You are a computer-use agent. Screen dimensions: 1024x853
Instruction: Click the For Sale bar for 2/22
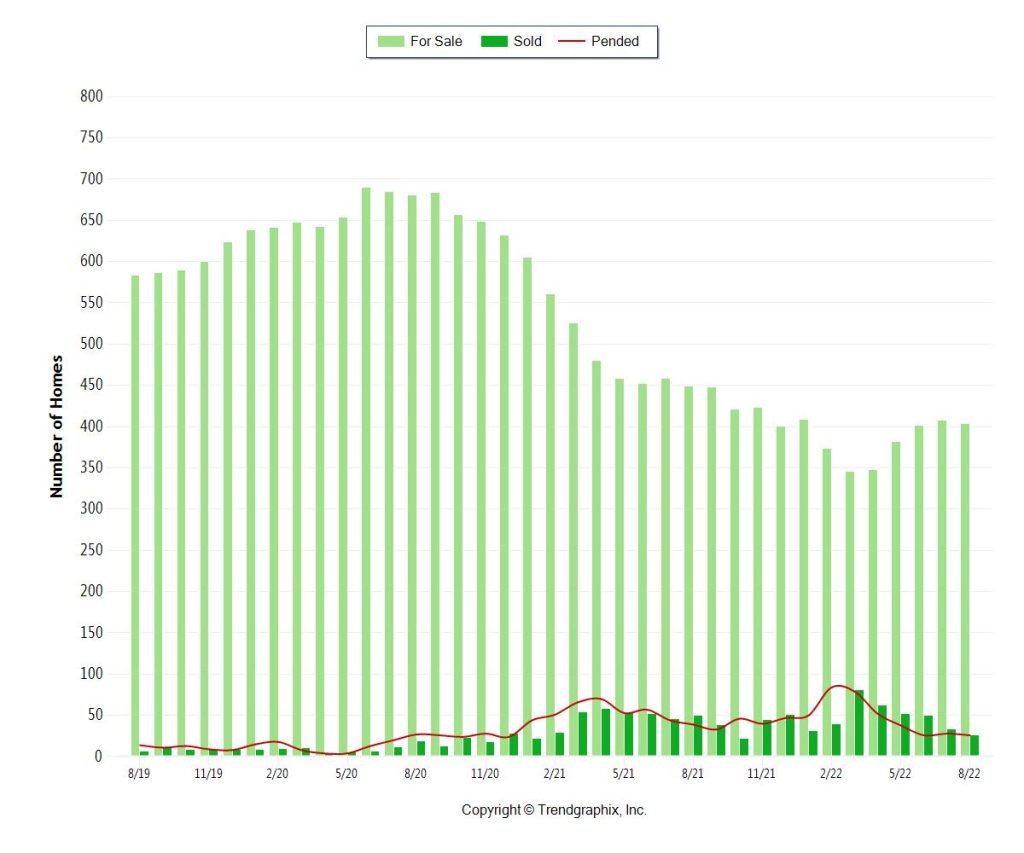827,602
